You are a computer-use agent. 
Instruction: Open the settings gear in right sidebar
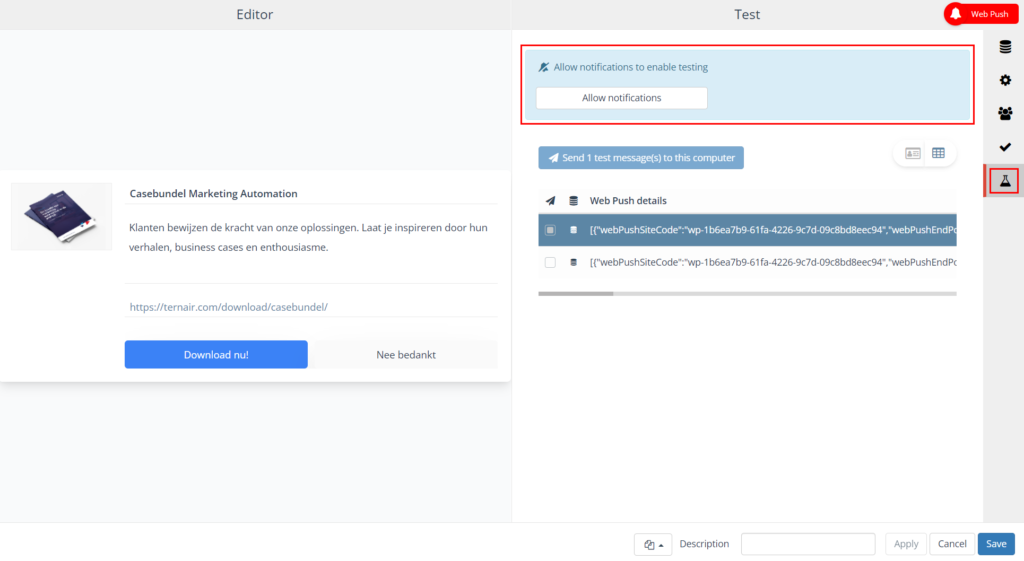click(1005, 80)
